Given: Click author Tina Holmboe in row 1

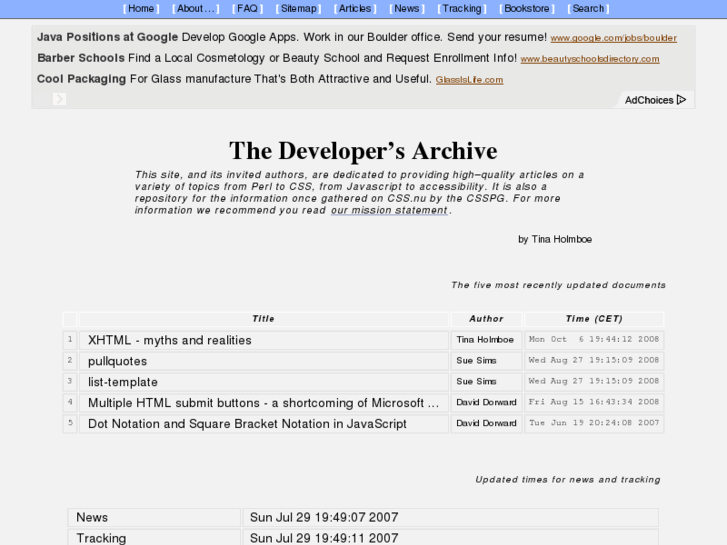Looking at the screenshot, I should click(485, 340).
